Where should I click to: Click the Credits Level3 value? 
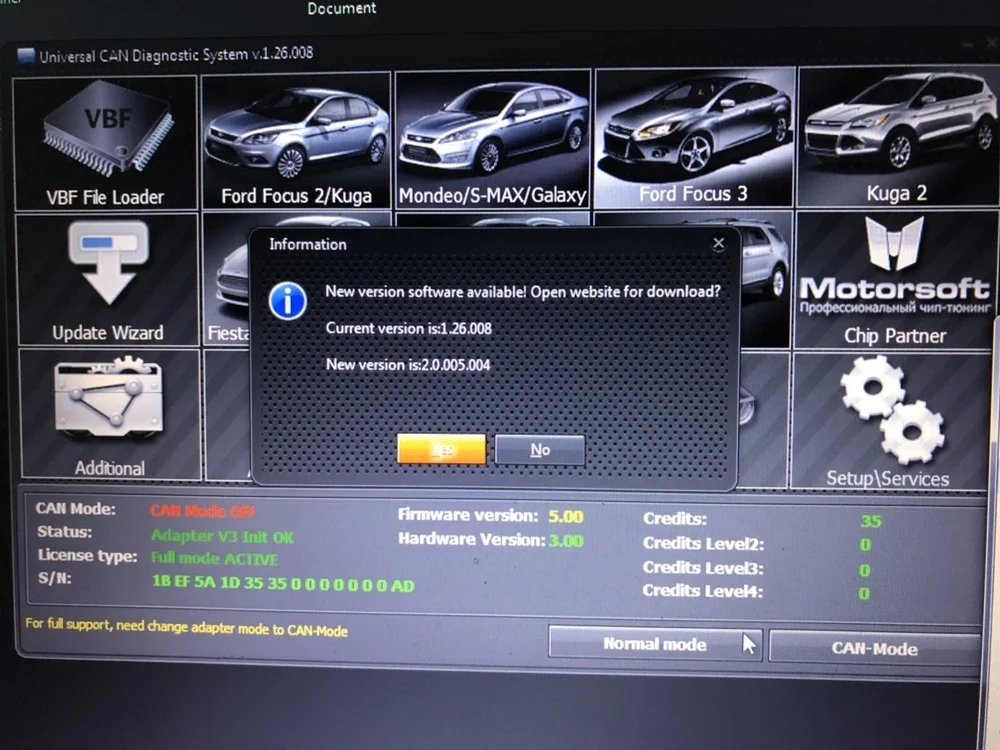click(865, 570)
